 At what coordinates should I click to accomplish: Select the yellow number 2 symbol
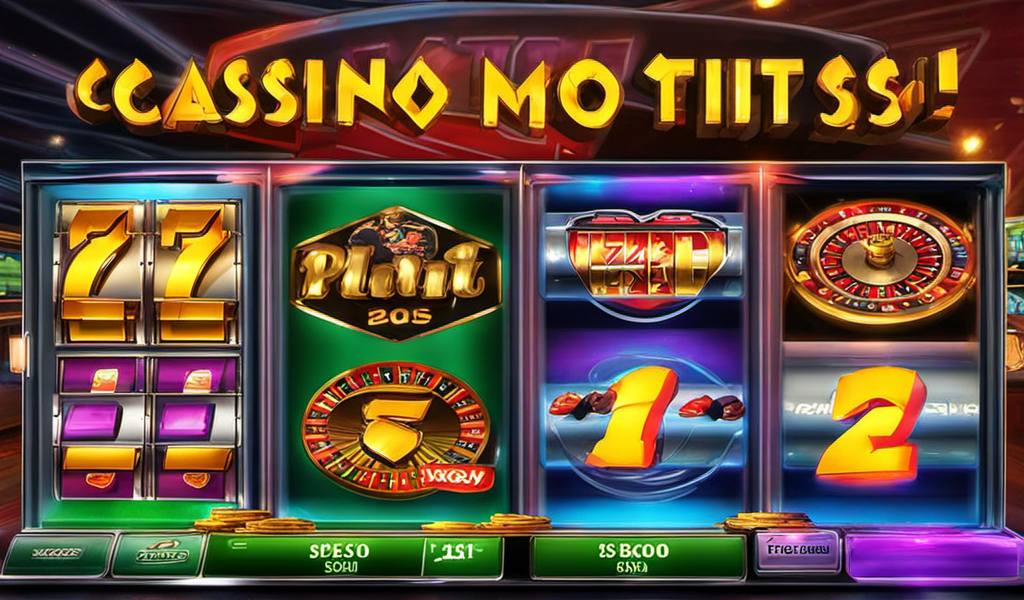(x=872, y=424)
